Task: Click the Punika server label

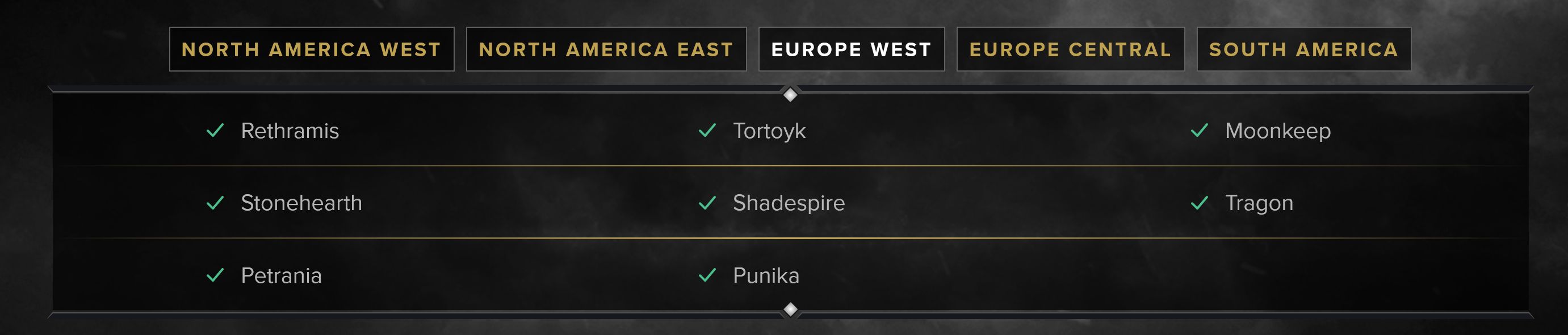Action: point(766,276)
